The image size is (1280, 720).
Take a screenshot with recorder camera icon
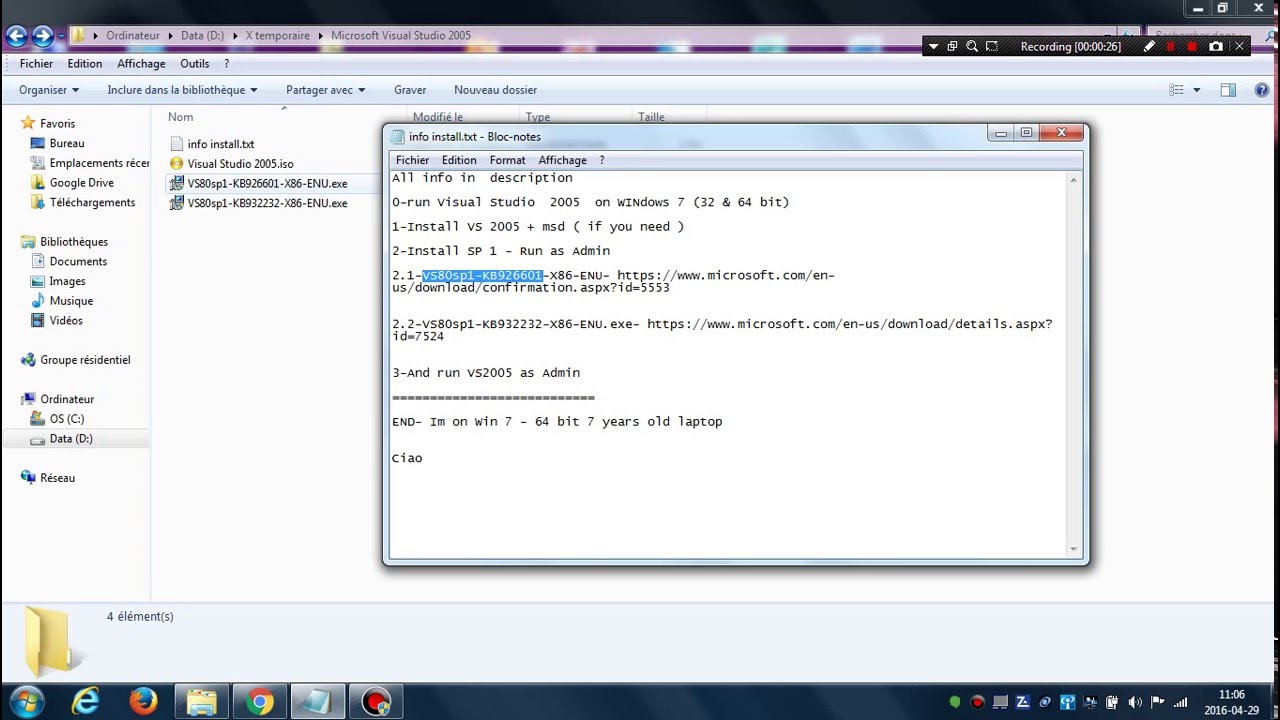tap(1216, 46)
